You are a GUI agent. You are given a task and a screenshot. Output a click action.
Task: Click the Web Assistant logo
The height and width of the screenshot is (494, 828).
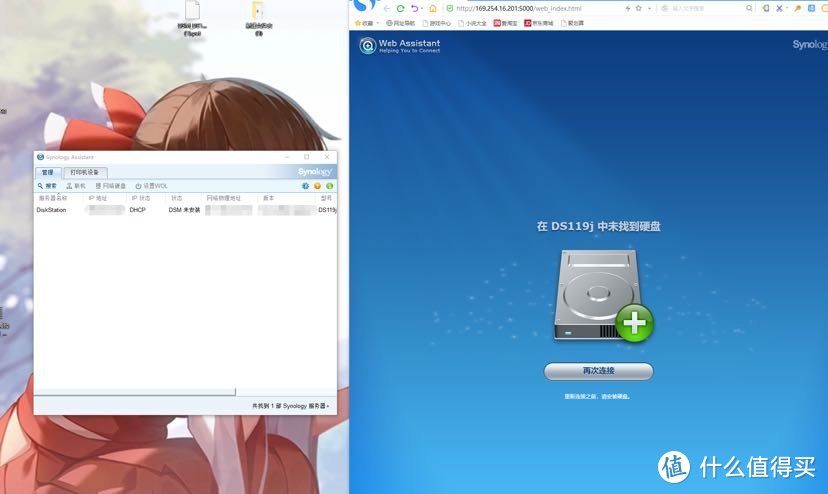pyautogui.click(x=400, y=45)
